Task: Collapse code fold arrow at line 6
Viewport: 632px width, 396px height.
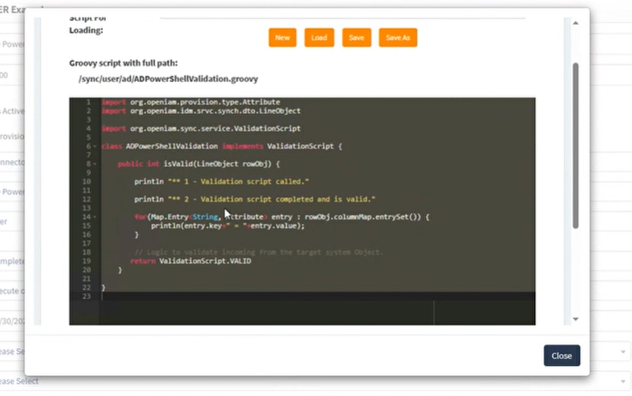Action: pos(95,146)
